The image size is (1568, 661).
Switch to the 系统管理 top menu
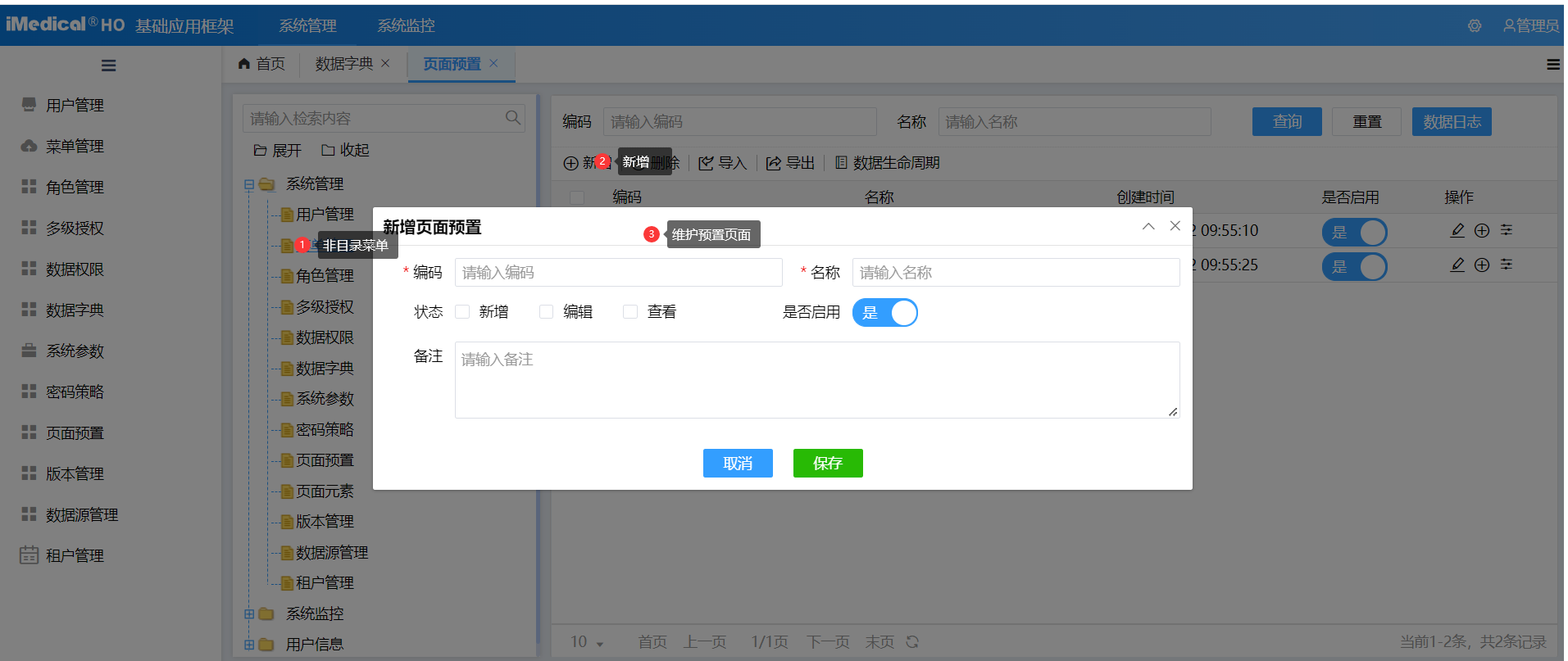[307, 26]
